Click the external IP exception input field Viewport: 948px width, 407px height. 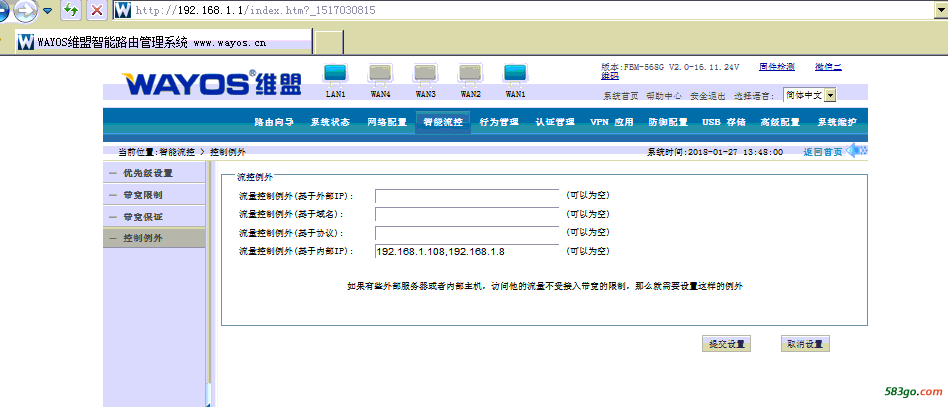(x=466, y=196)
